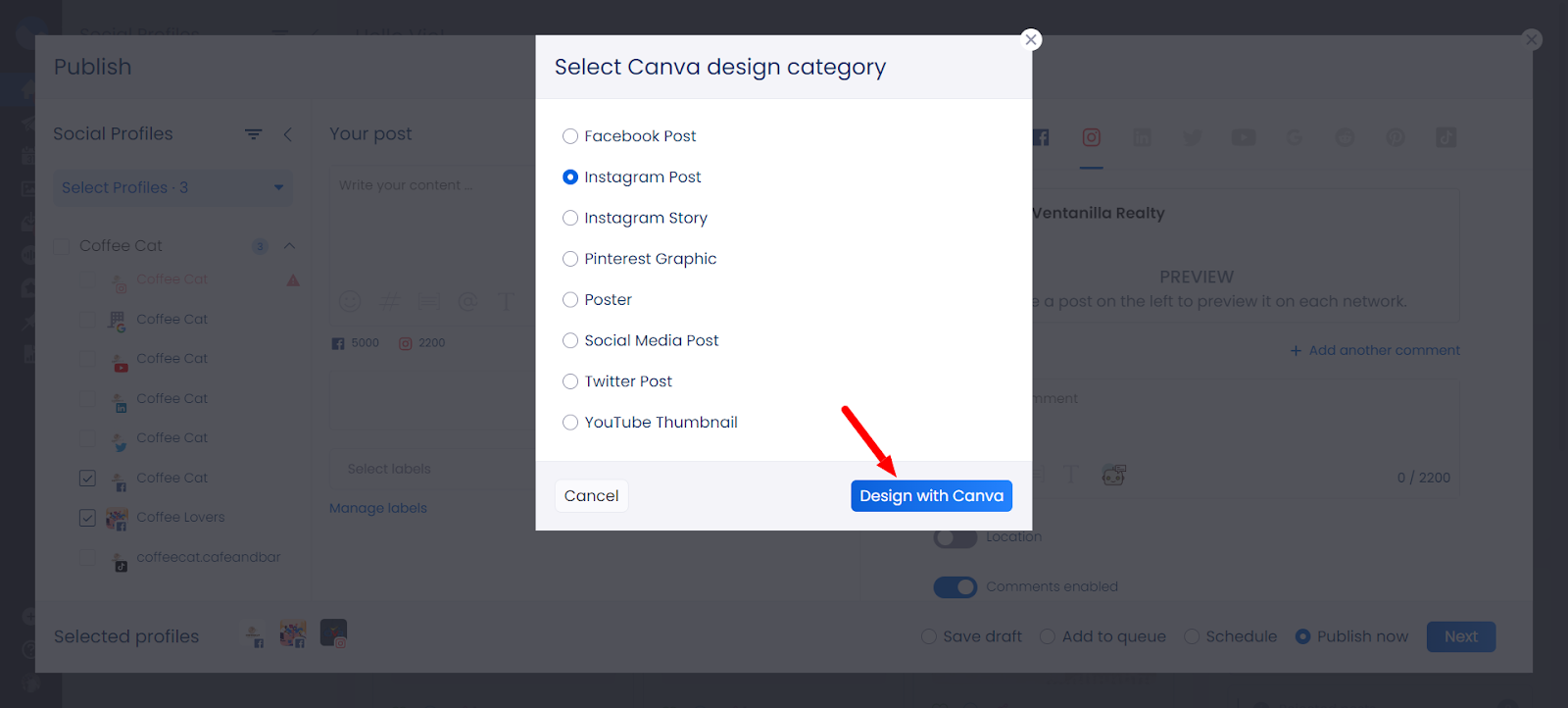Collapse the Social Profiles panel
The image size is (1568, 708).
pos(287,134)
